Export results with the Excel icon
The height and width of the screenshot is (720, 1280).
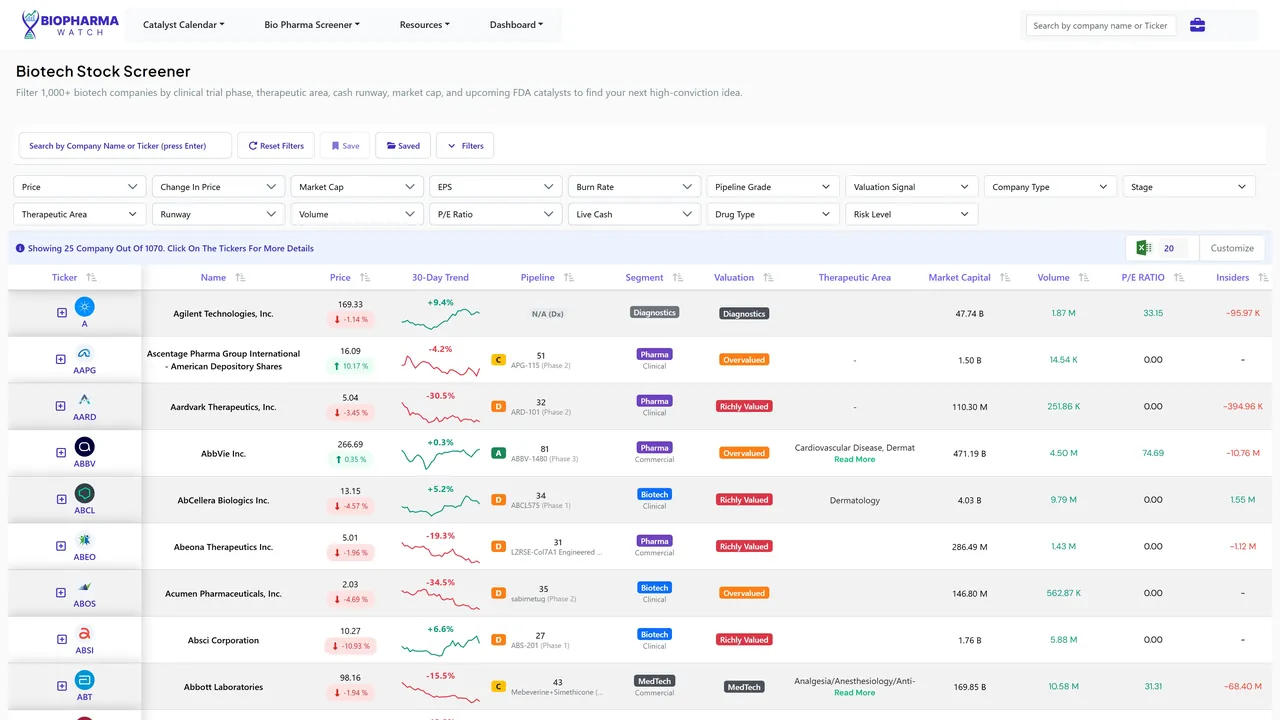coord(1144,248)
